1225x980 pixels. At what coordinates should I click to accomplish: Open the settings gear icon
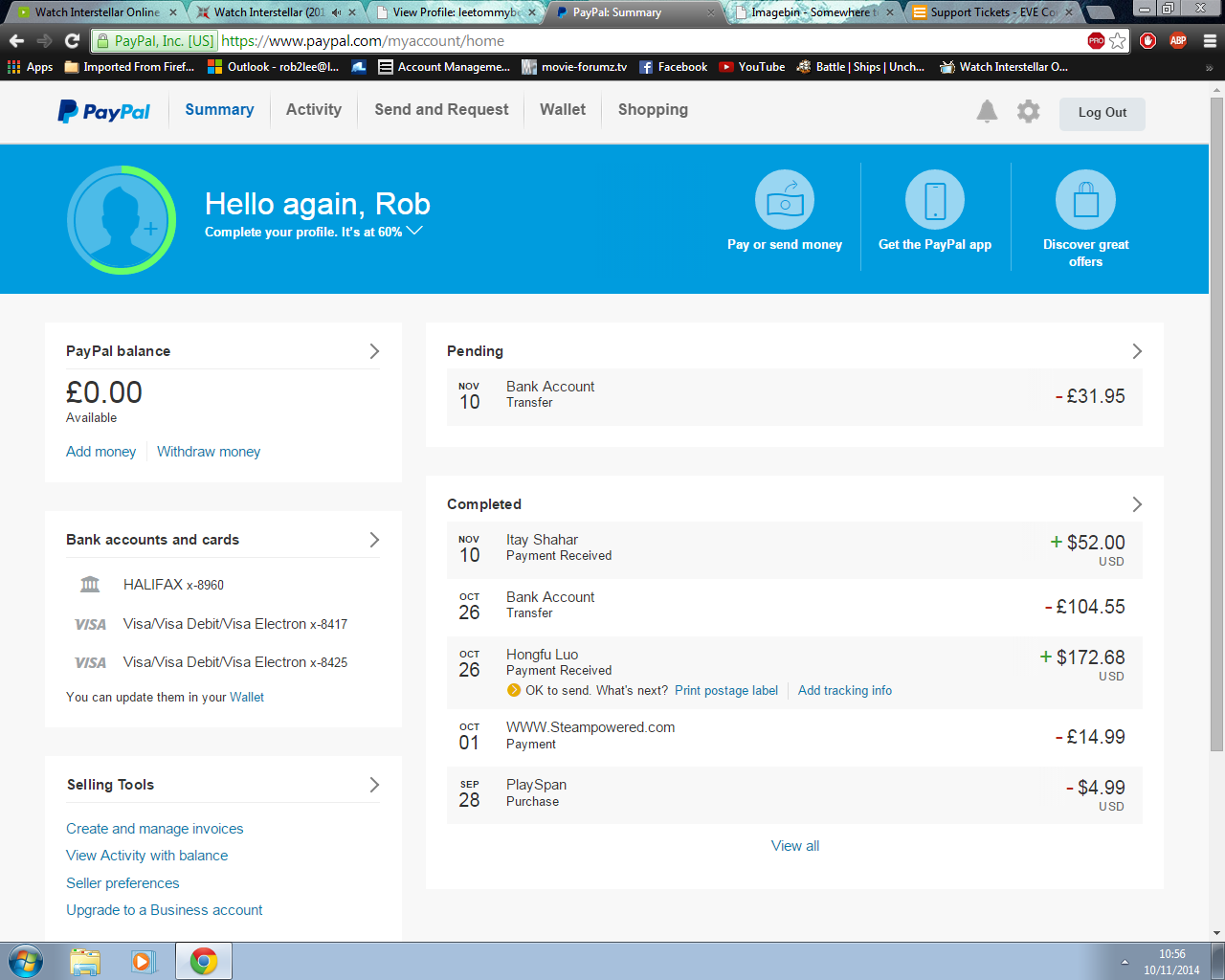(1028, 111)
